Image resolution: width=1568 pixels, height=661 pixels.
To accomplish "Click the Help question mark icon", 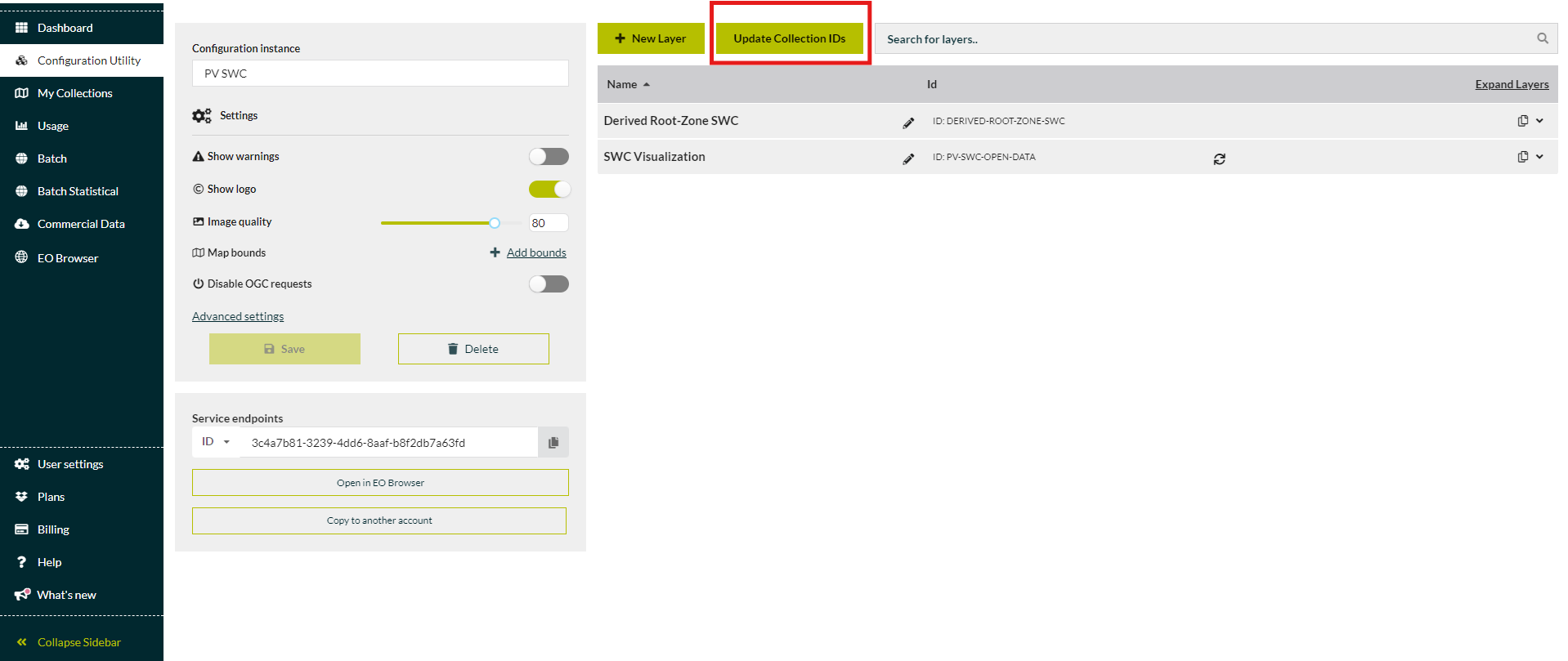I will [22, 562].
